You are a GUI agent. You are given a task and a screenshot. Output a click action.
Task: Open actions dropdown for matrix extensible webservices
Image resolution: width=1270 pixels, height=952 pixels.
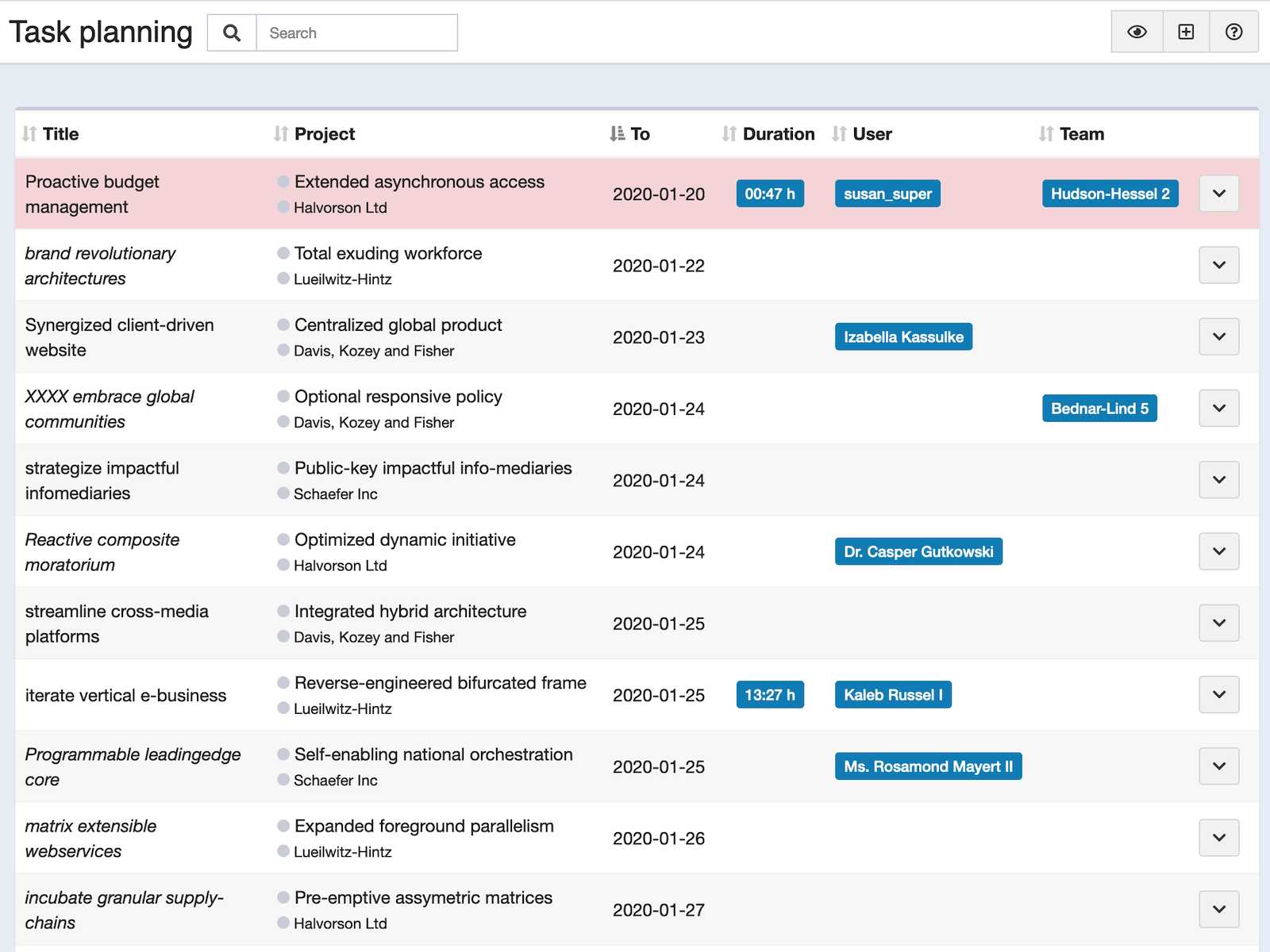coord(1219,838)
